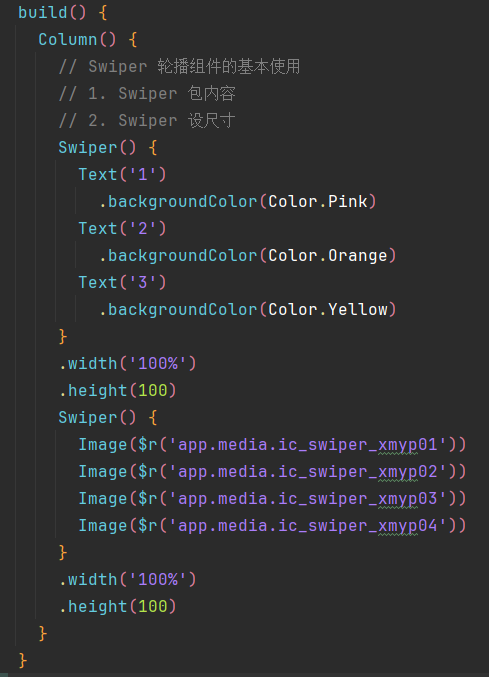
Task: Click Color.Orange value
Action: [x=328, y=256]
